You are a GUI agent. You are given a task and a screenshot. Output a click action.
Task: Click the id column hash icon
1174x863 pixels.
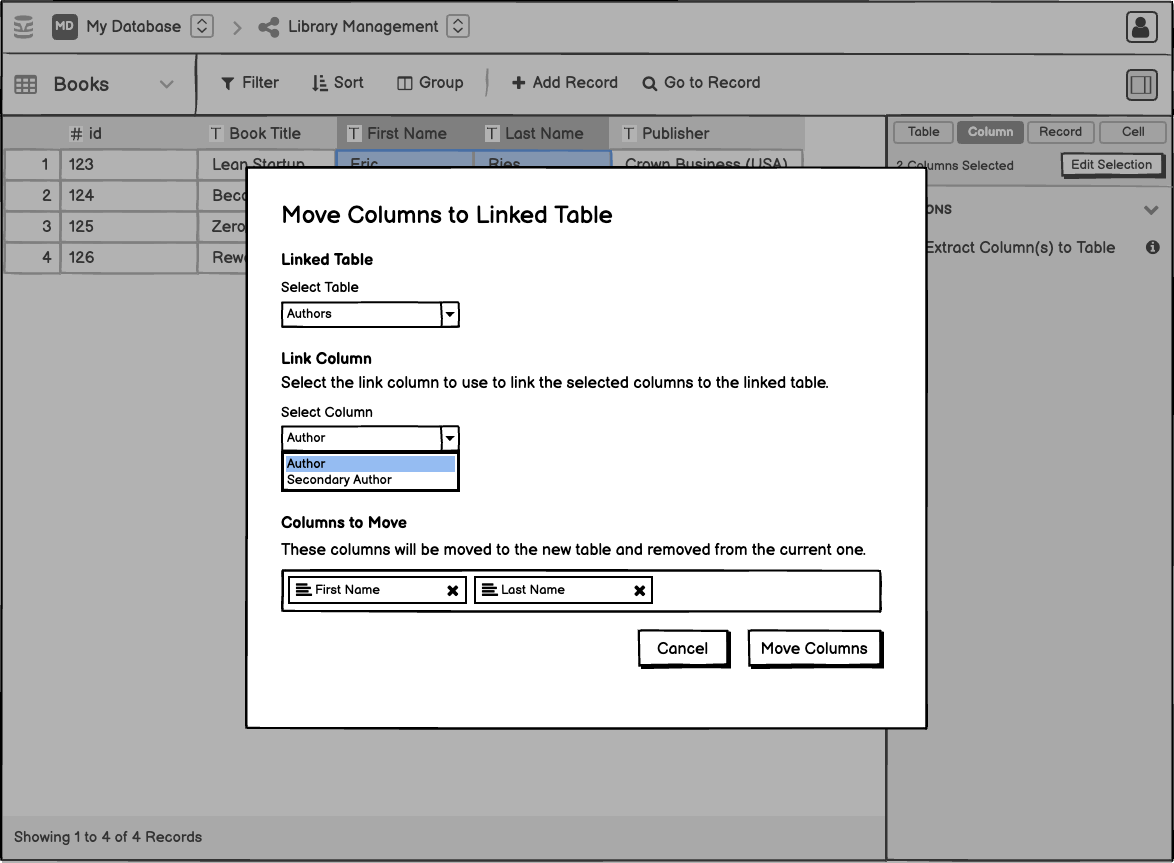click(76, 134)
